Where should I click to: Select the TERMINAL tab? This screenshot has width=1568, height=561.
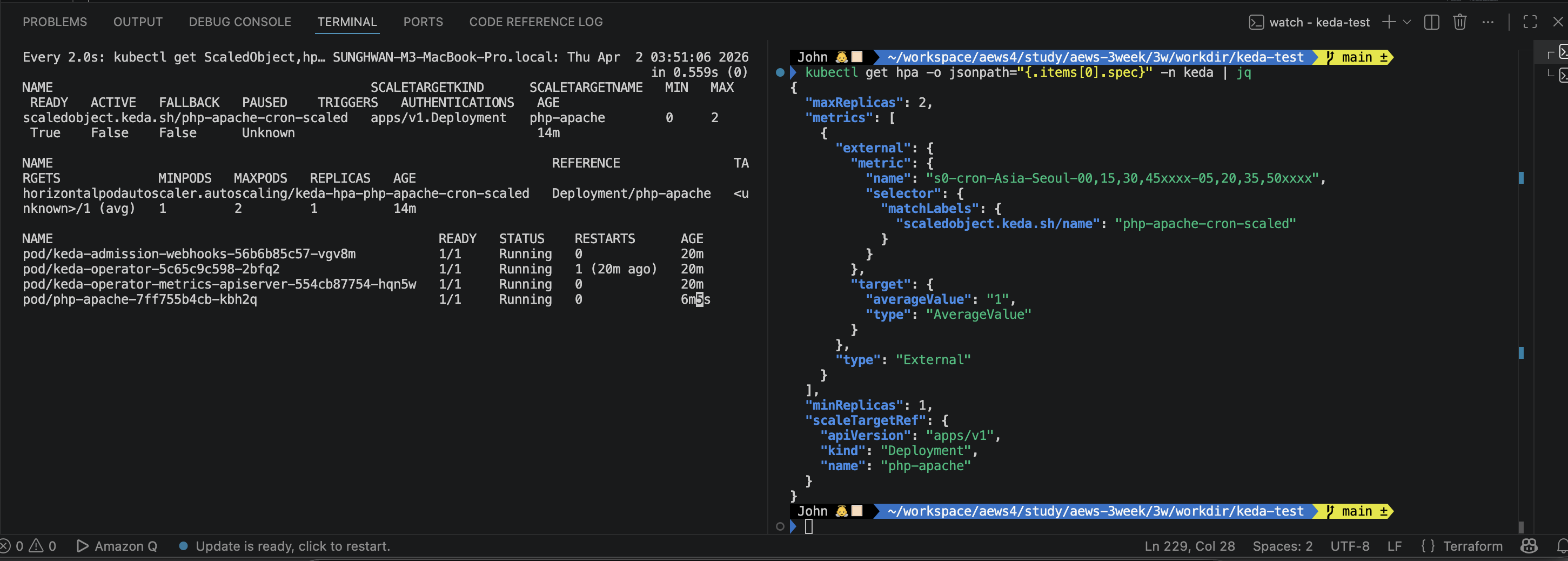click(x=347, y=22)
